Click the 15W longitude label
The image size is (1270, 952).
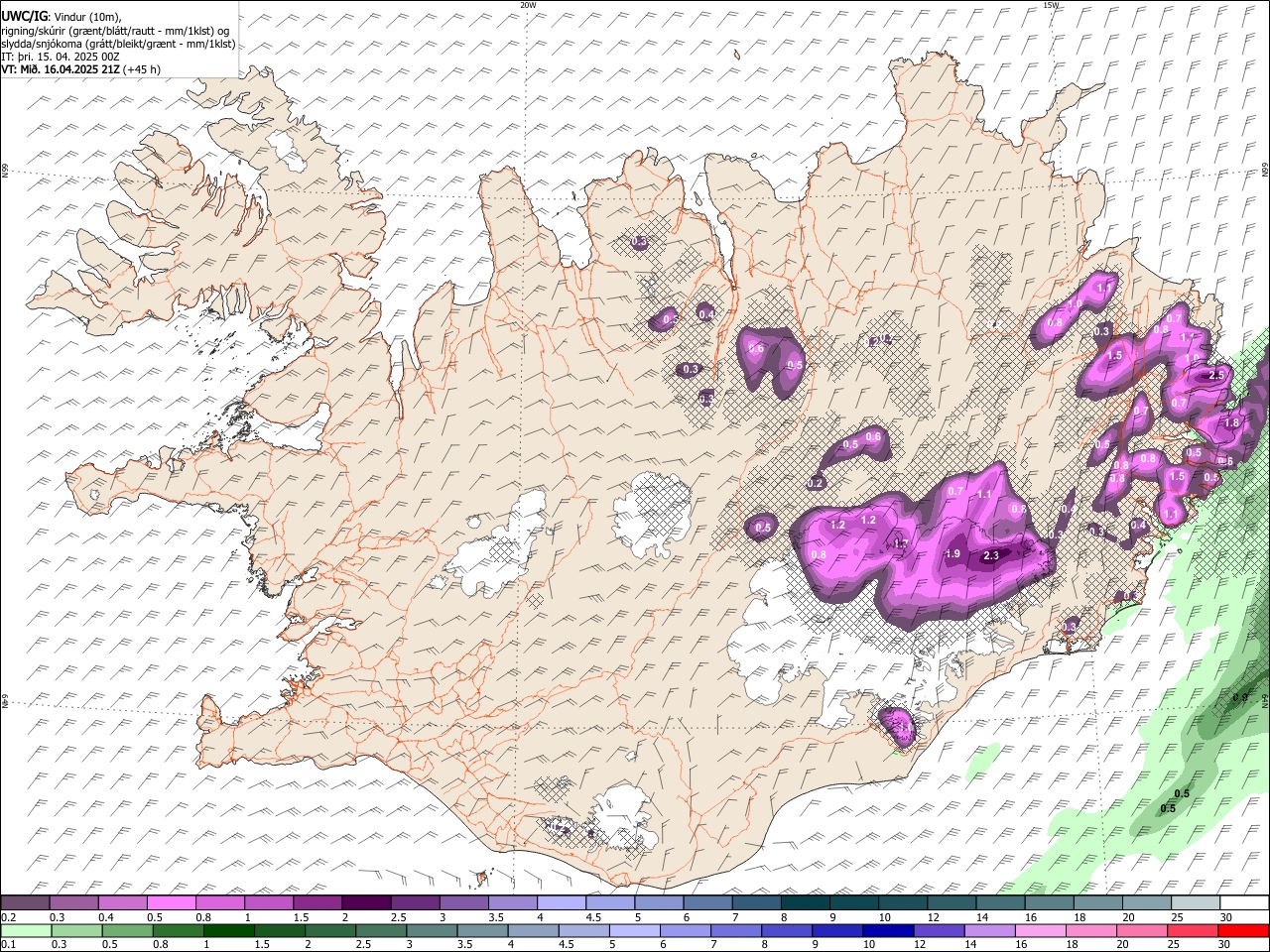point(1051,5)
